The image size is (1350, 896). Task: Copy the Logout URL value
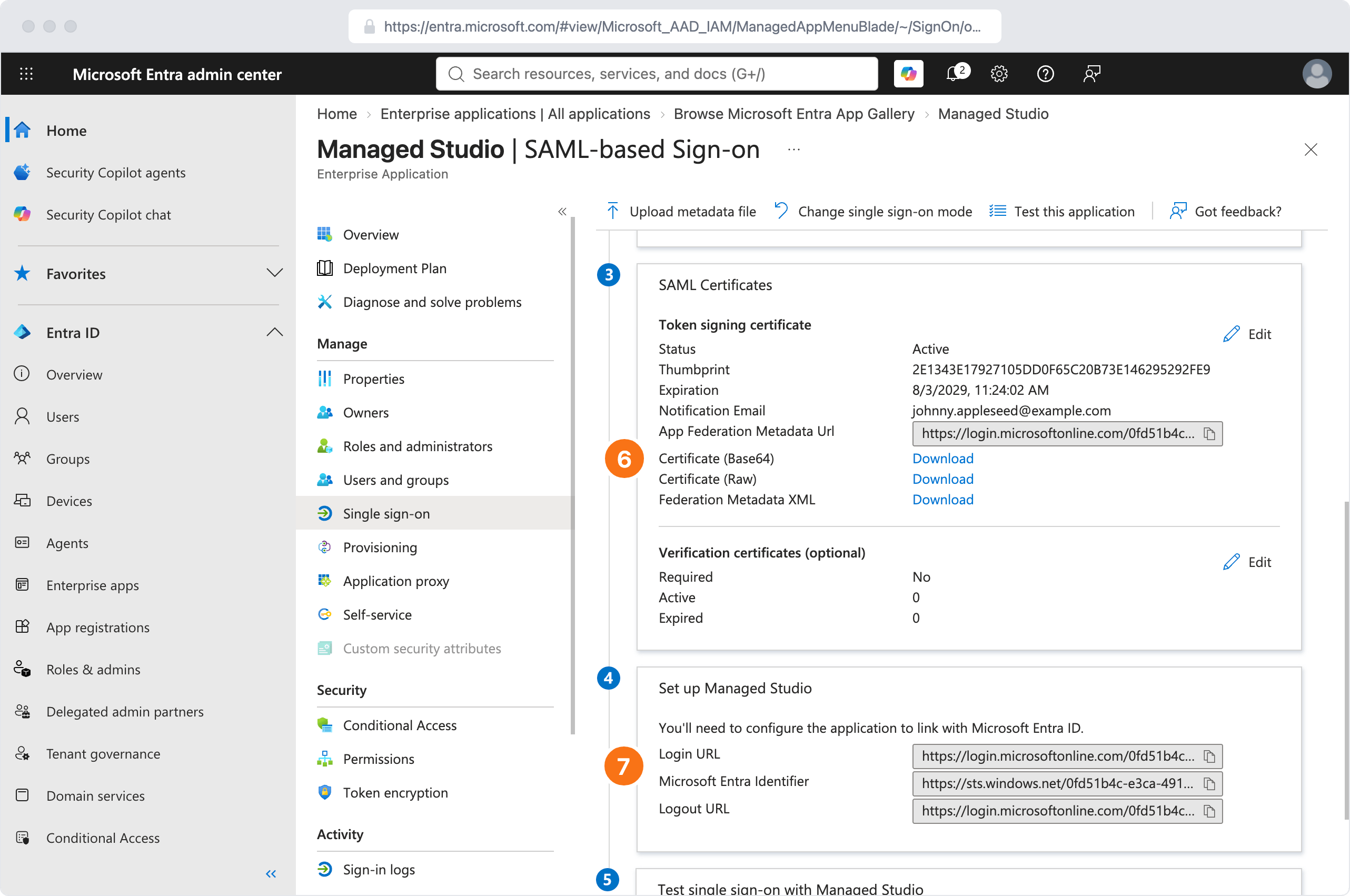[x=1209, y=811]
